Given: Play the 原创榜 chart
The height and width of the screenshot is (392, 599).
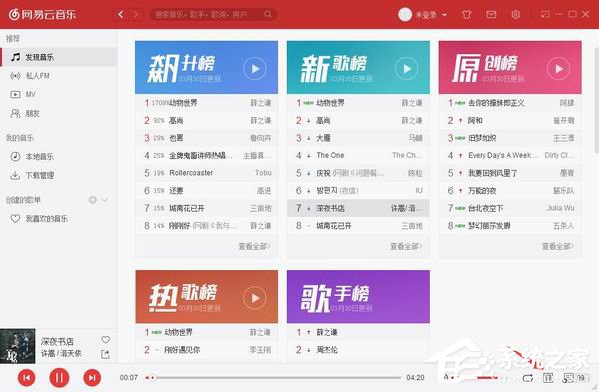Looking at the screenshot, I should 558,69.
